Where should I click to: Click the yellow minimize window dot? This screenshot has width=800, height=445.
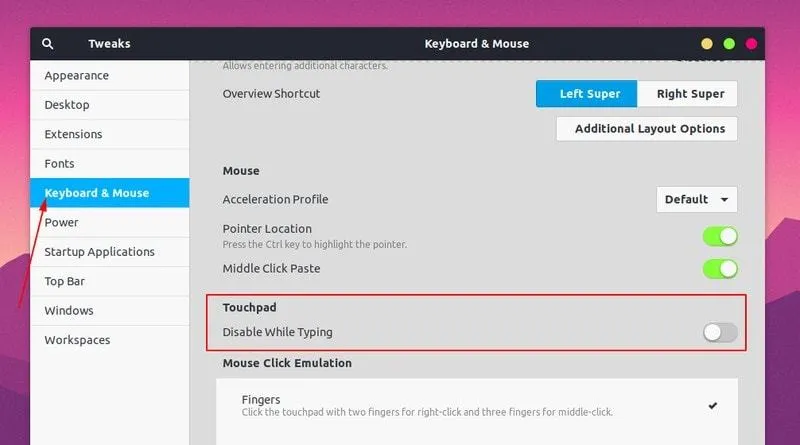[707, 44]
